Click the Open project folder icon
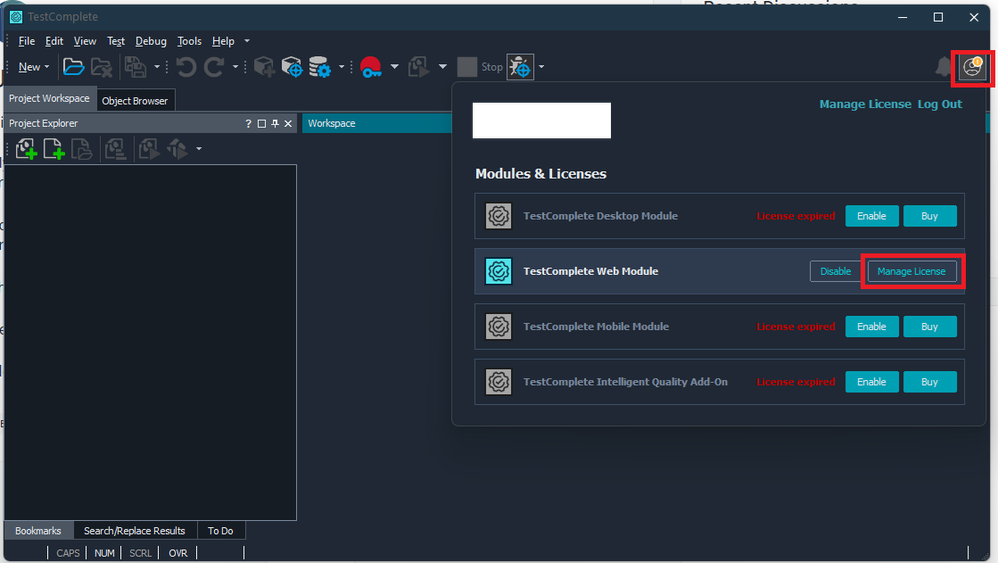 [x=73, y=67]
